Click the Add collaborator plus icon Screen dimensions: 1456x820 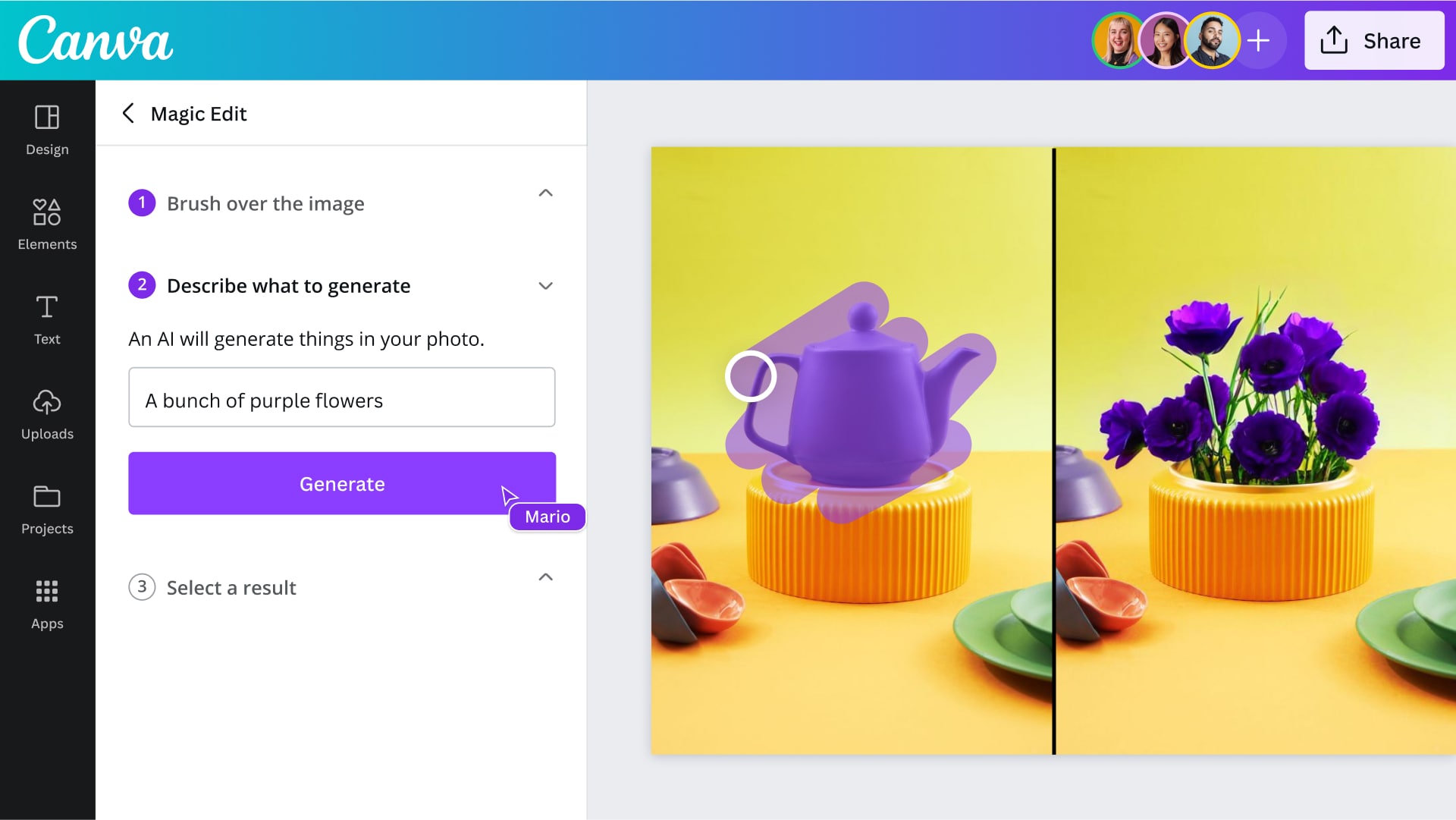tap(1257, 40)
